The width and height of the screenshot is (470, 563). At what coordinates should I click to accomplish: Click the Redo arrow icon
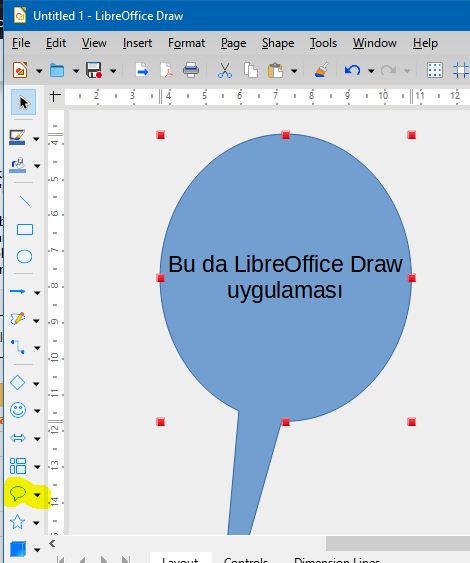tap(388, 70)
